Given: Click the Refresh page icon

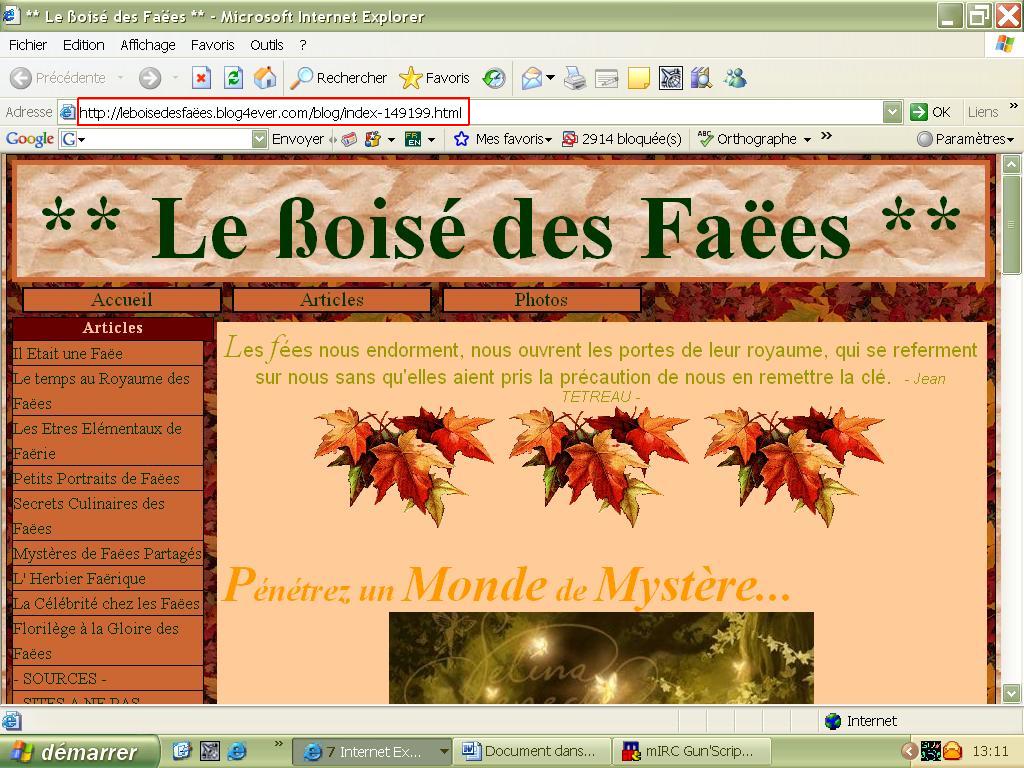Looking at the screenshot, I should point(233,78).
